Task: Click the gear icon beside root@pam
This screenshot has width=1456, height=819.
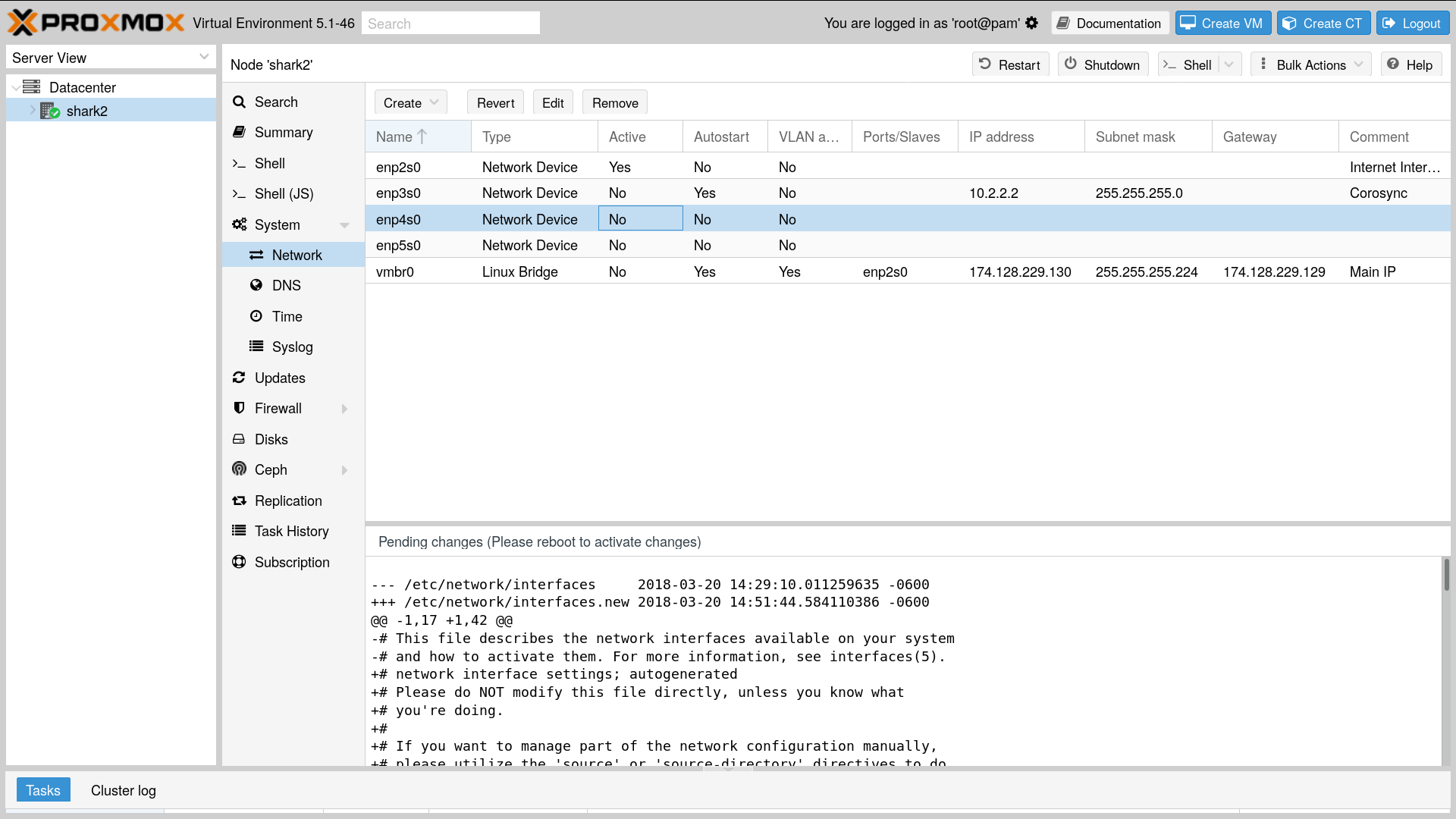Action: [1031, 24]
